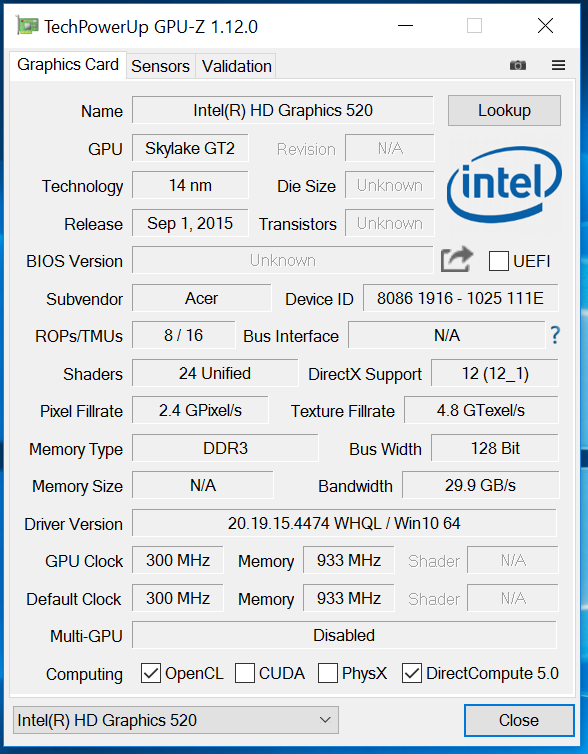Click the GPU-Z app icon in title bar
588x754 pixels.
pos(27,25)
